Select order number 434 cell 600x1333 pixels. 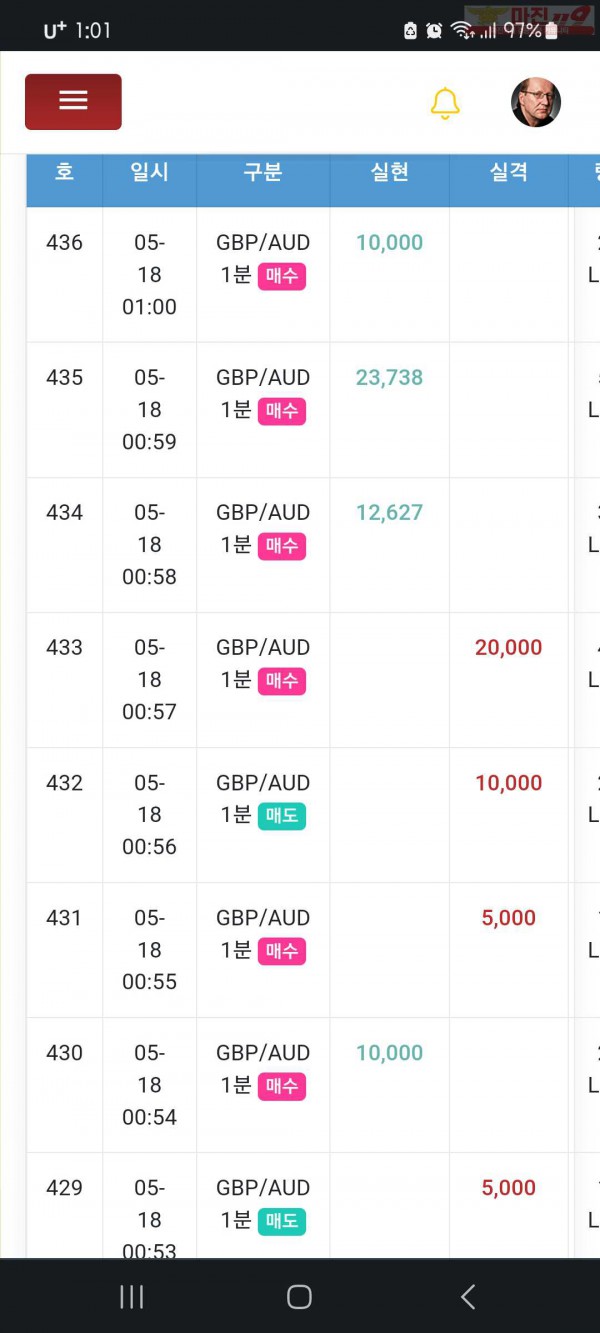tap(64, 545)
